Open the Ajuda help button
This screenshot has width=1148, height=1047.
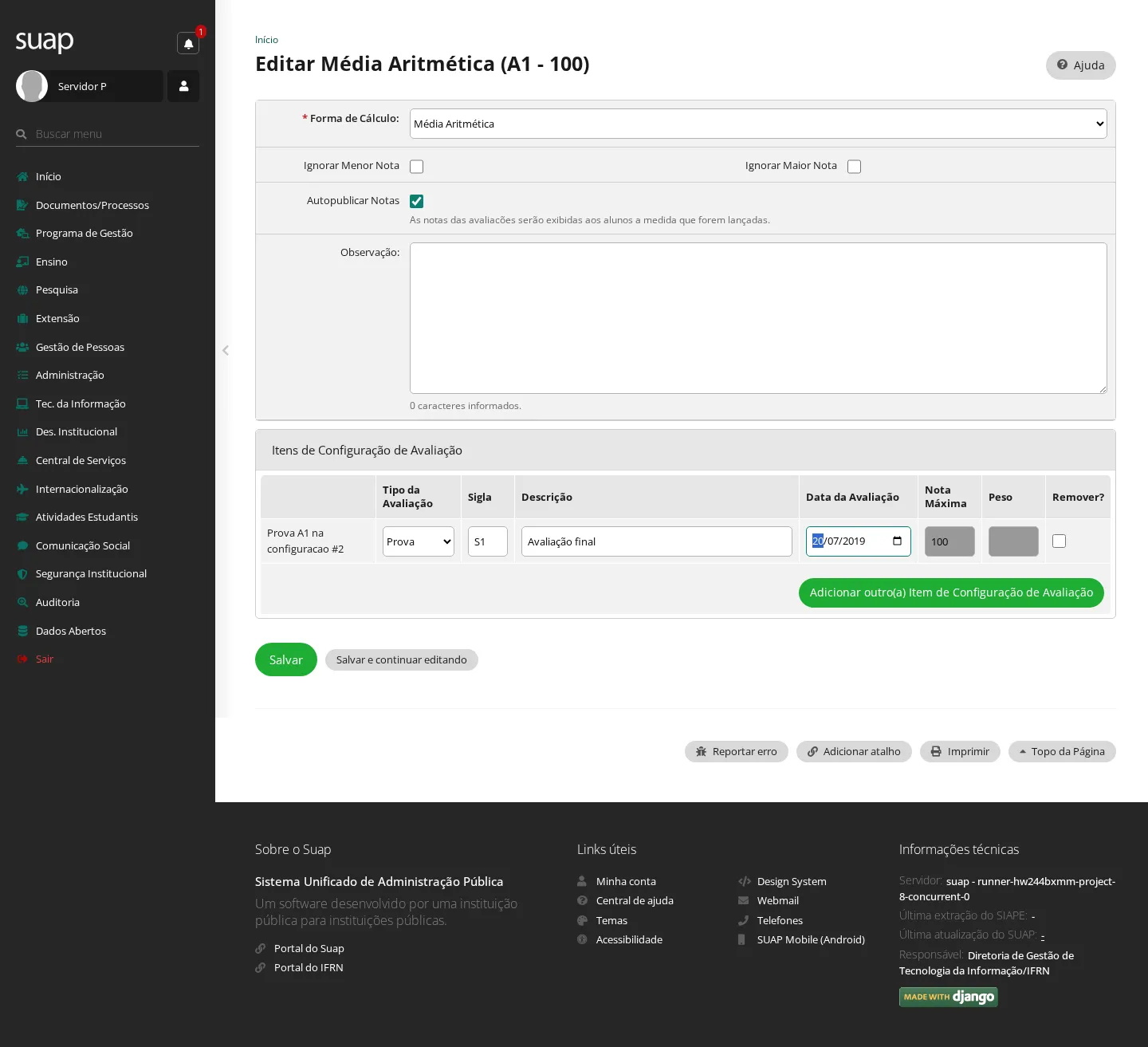pyautogui.click(x=1081, y=65)
